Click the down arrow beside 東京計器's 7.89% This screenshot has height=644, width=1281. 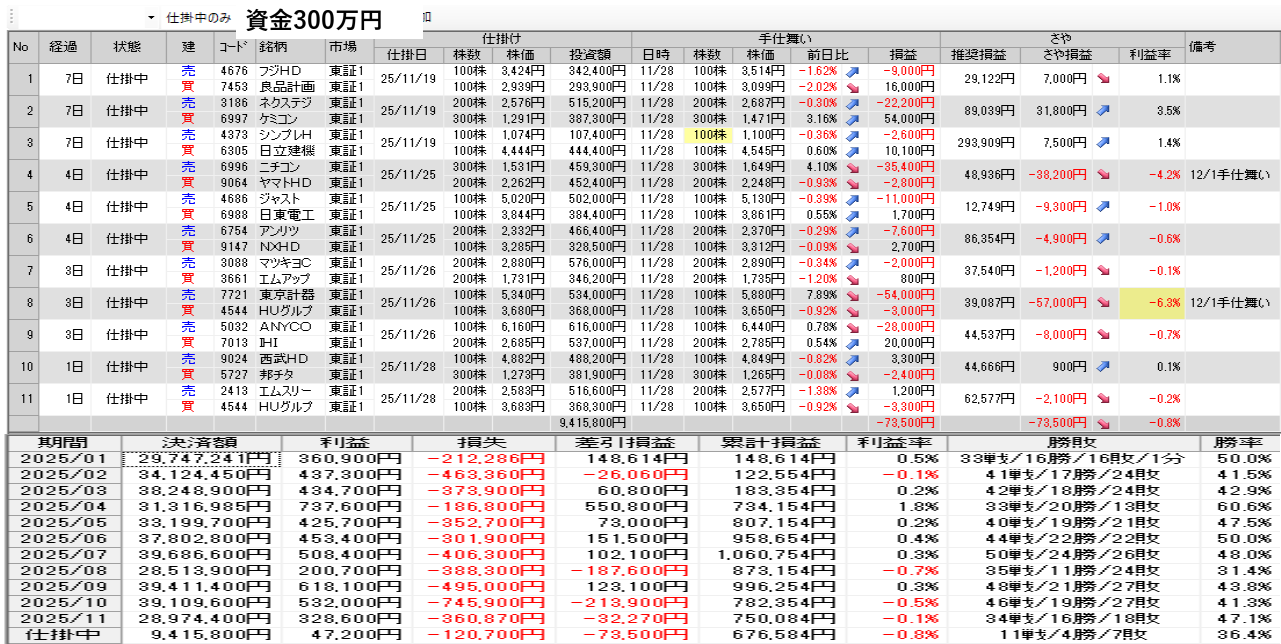[853, 295]
